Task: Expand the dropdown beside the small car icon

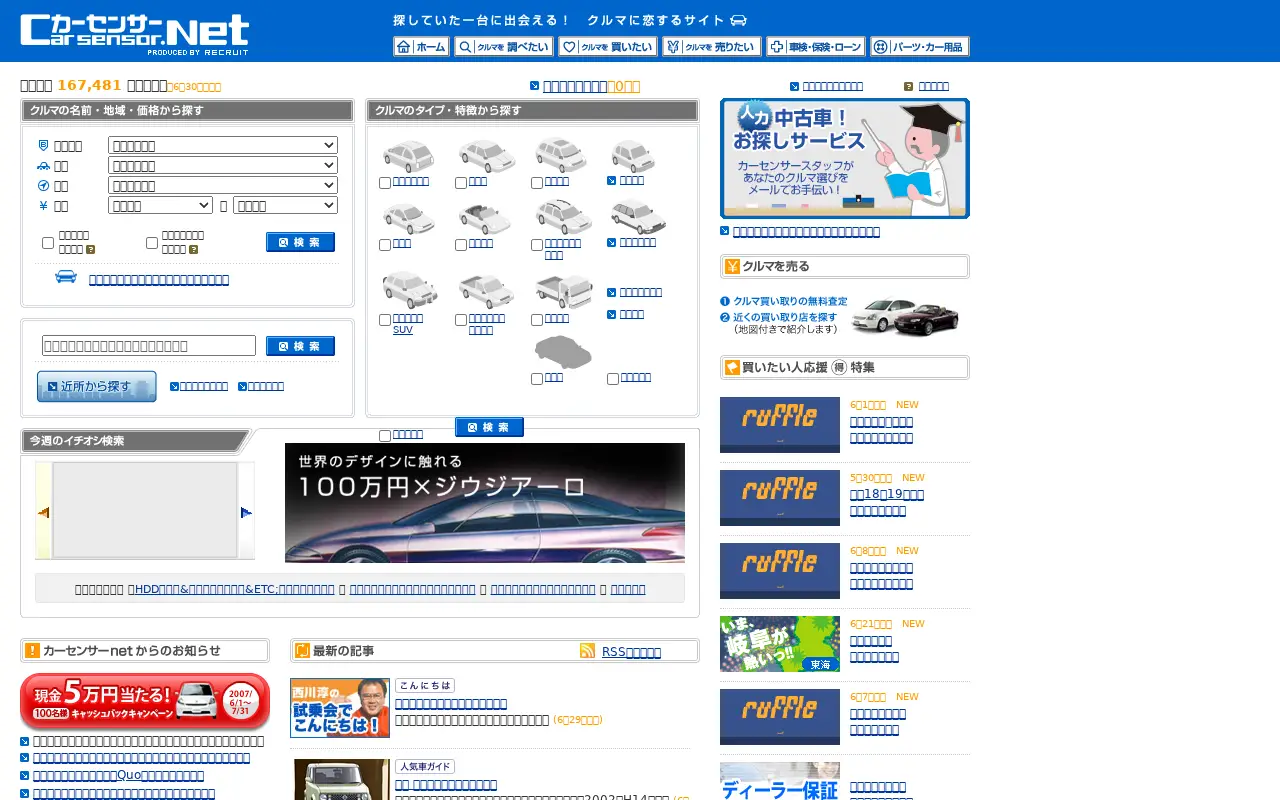Action: coord(223,165)
